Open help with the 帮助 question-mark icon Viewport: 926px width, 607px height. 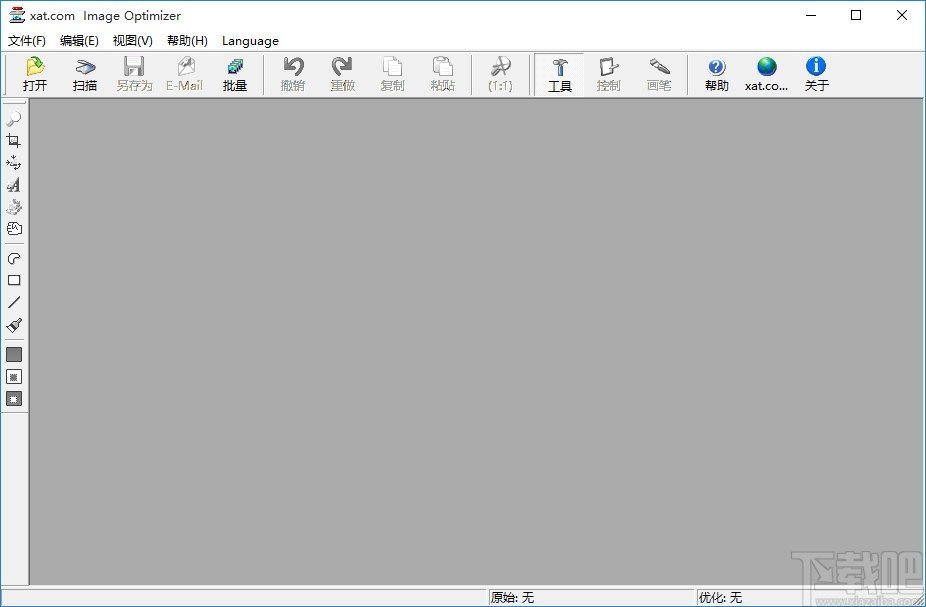pyautogui.click(x=716, y=74)
